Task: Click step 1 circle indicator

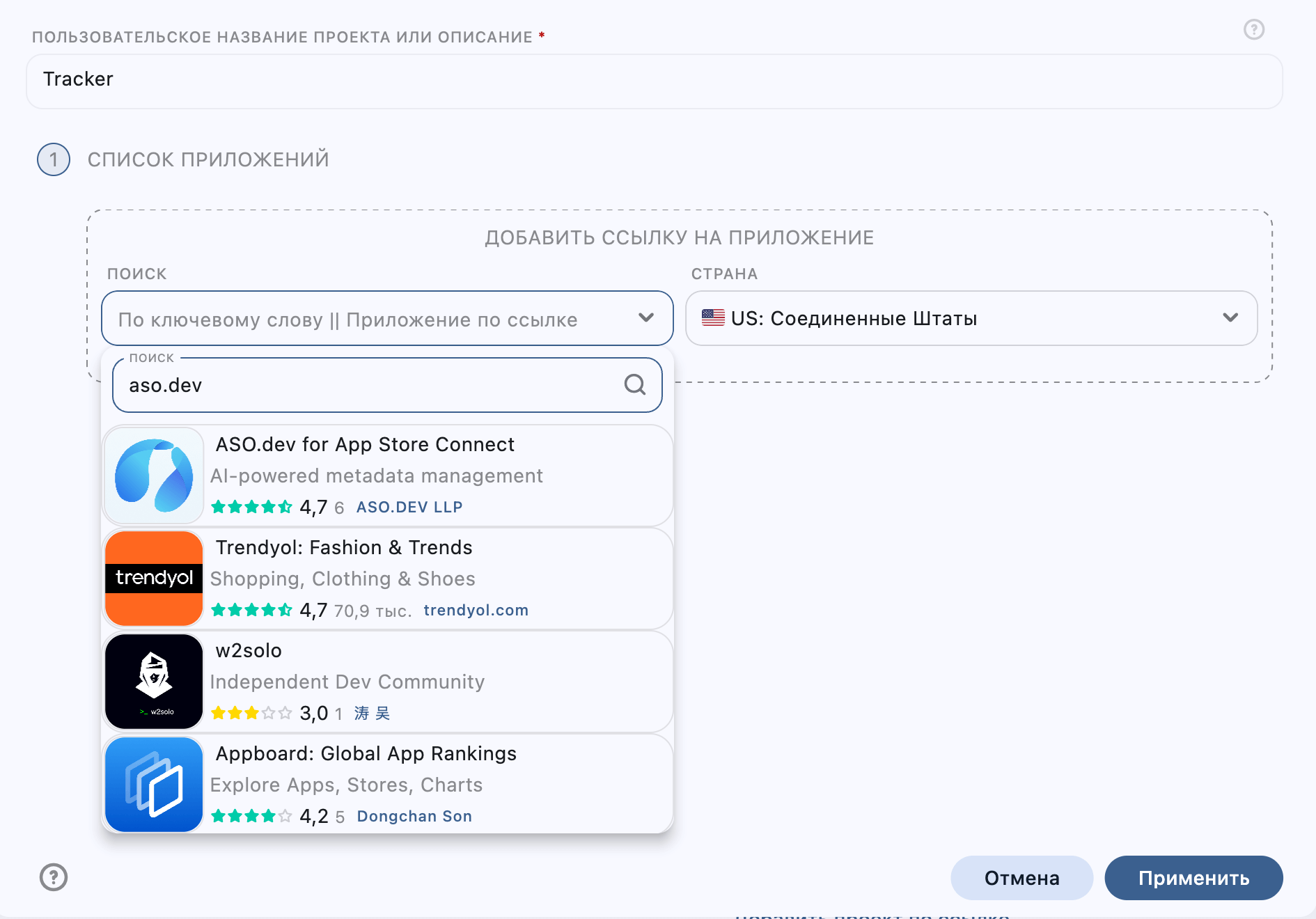Action: coord(54,159)
